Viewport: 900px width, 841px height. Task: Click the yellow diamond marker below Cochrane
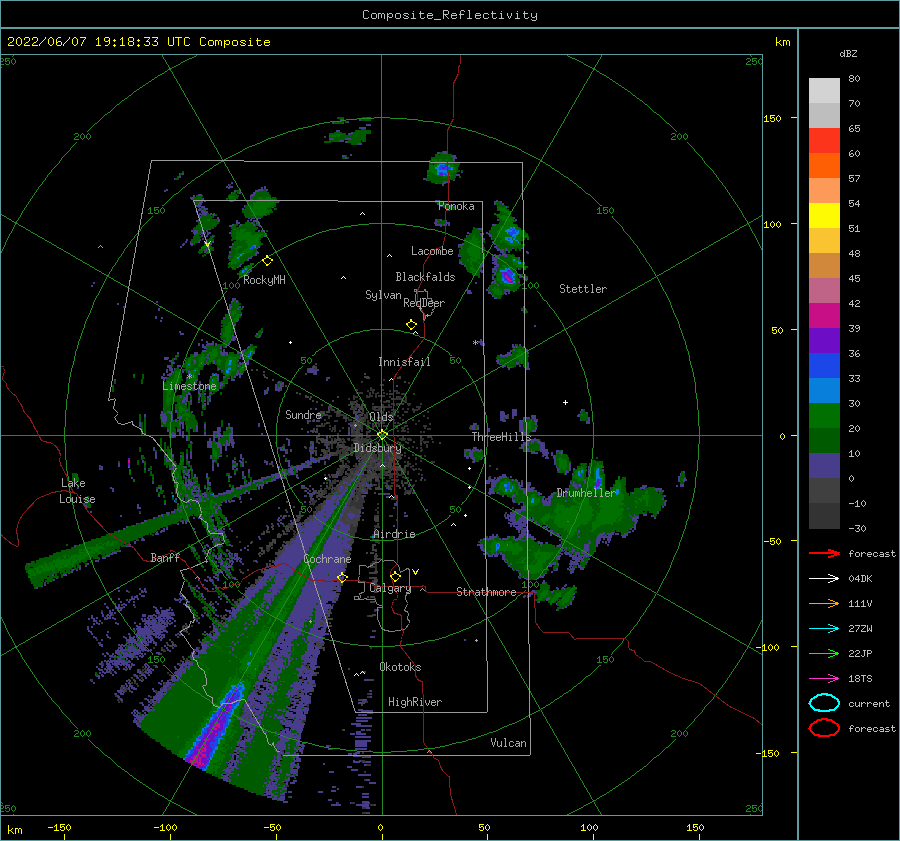343,577
